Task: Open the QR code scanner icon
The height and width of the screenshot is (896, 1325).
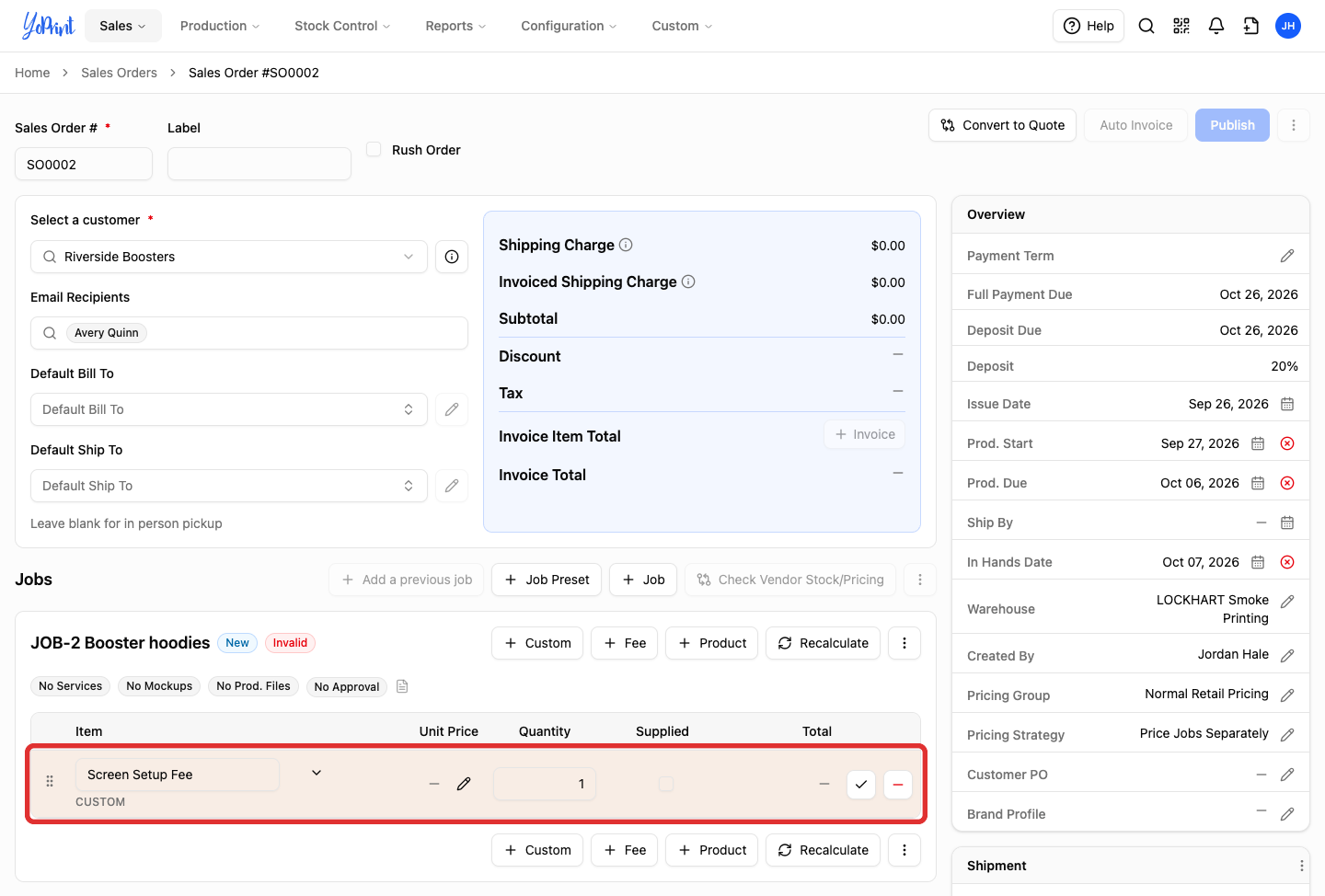Action: (x=1181, y=26)
